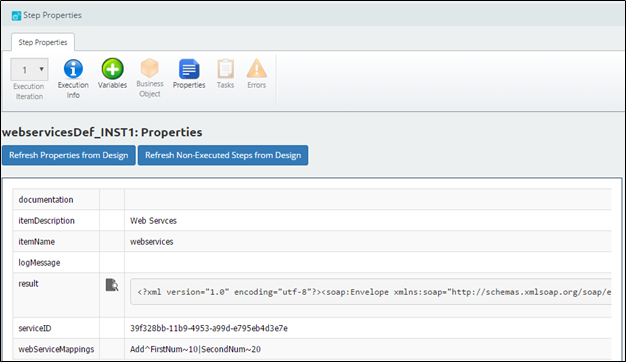626x362 pixels.
Task: Click the serviceID GUID value
Action: coord(209,328)
